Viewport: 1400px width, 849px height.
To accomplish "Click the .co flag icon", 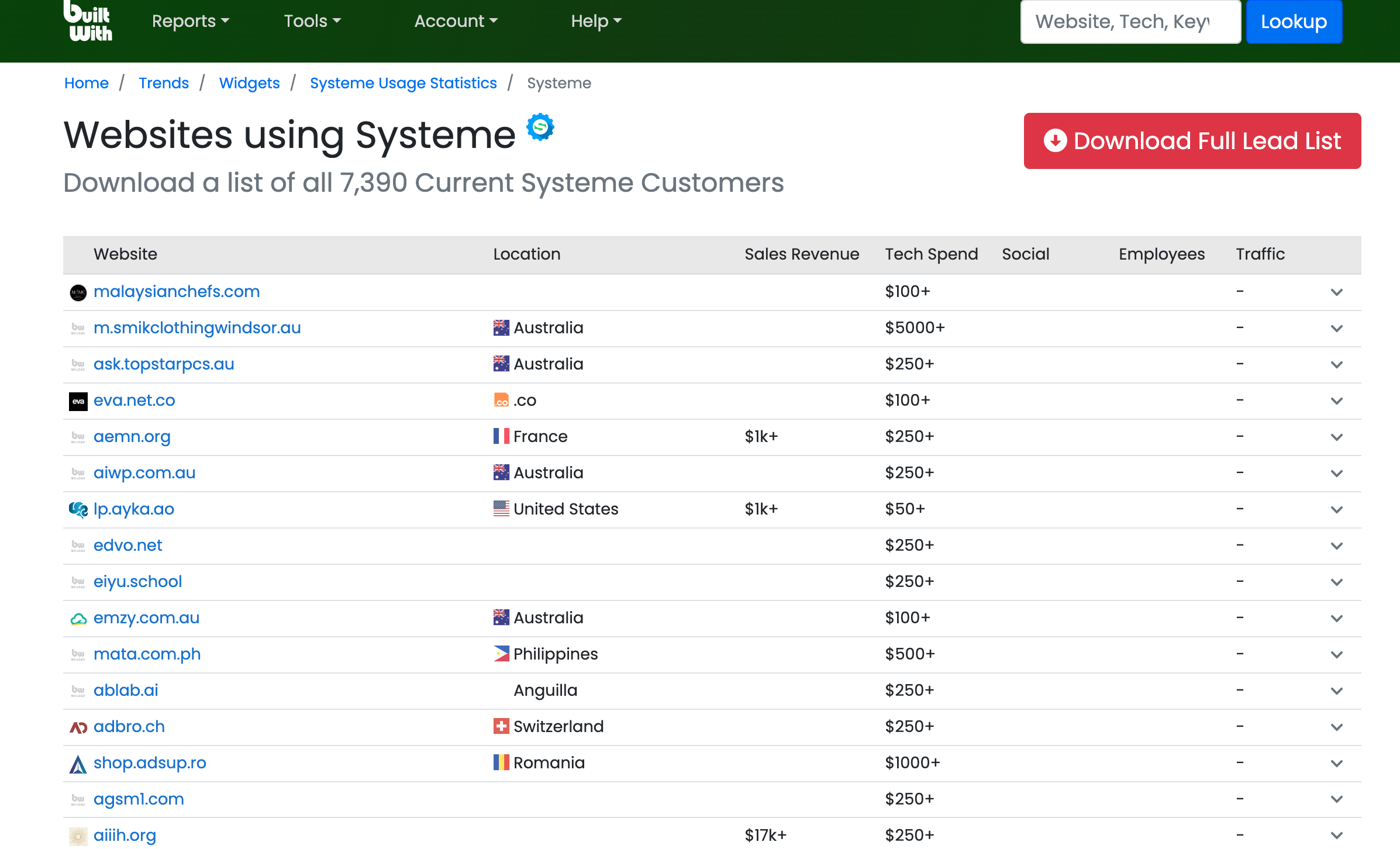I will coord(501,400).
